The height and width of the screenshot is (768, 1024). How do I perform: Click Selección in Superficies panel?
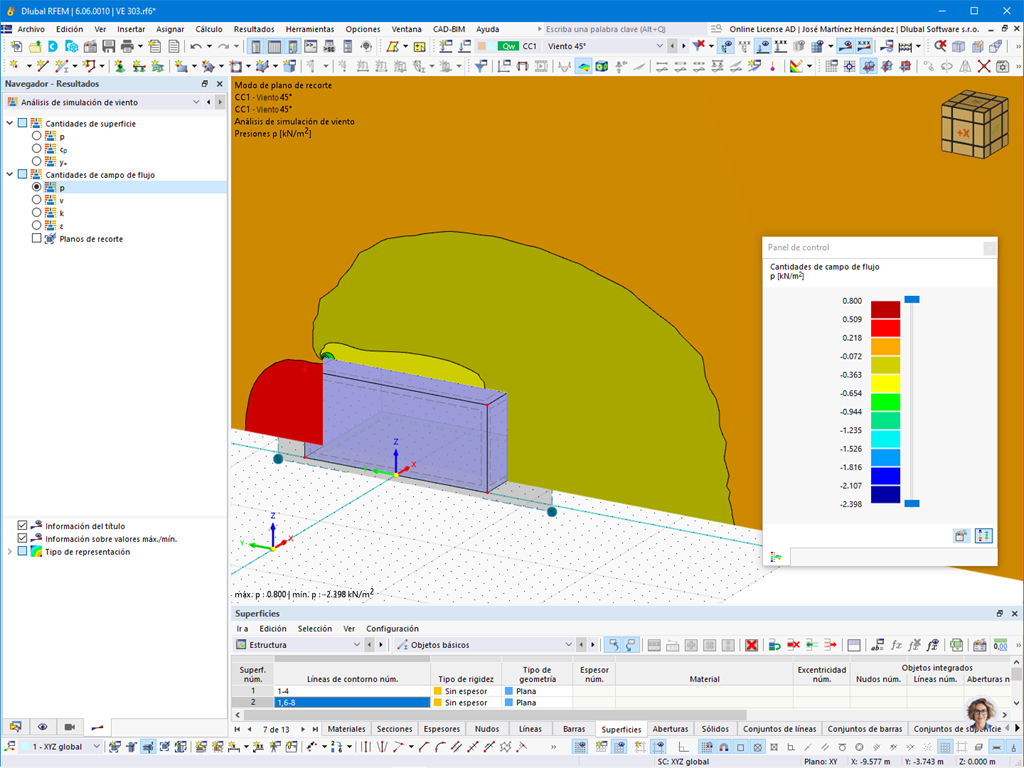[315, 628]
